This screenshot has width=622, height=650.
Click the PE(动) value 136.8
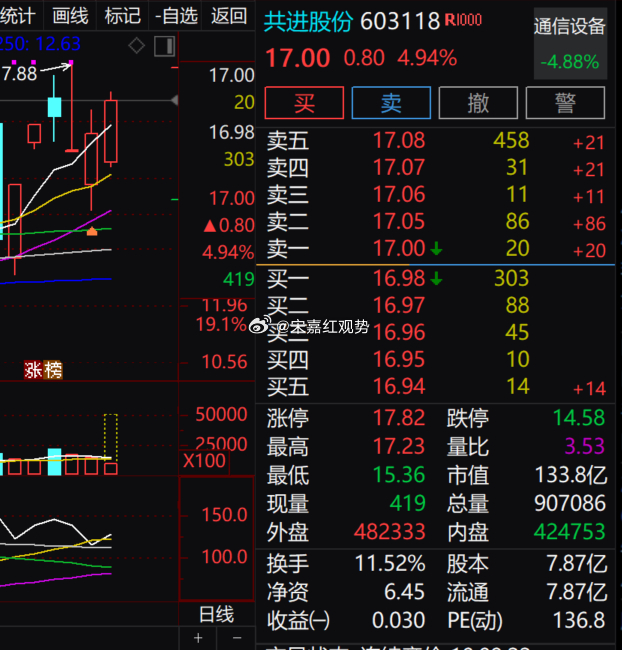coord(579,621)
